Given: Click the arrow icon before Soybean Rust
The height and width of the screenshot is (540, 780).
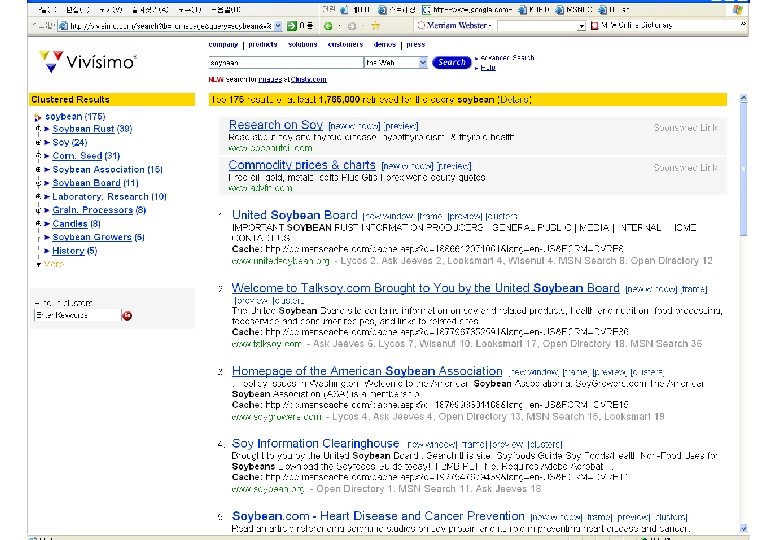Looking at the screenshot, I should pos(47,129).
